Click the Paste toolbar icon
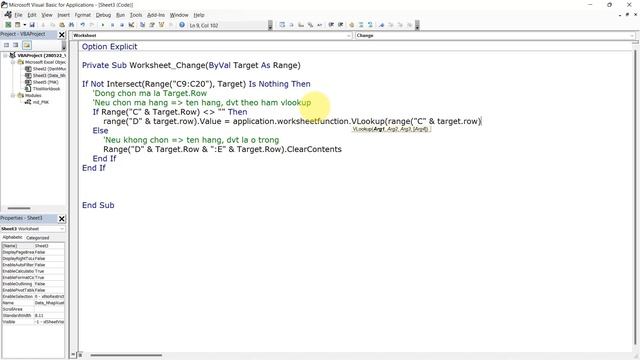The image size is (640, 360). [x=62, y=25]
